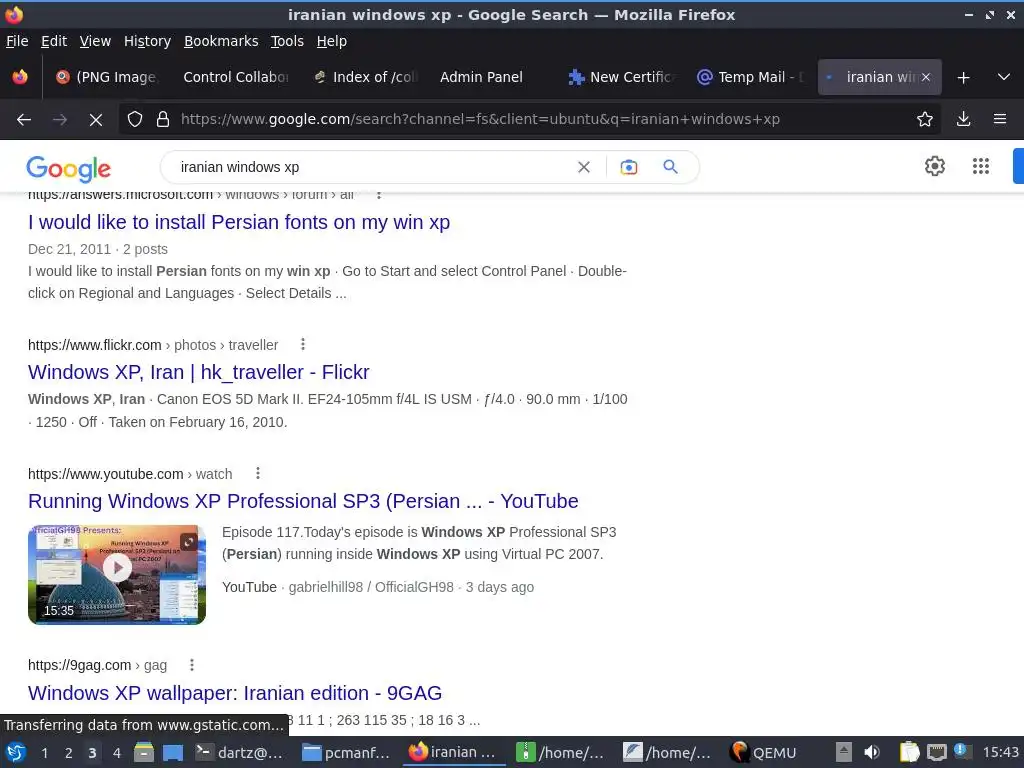Close the iranian windows xp tab

pyautogui.click(x=926, y=77)
